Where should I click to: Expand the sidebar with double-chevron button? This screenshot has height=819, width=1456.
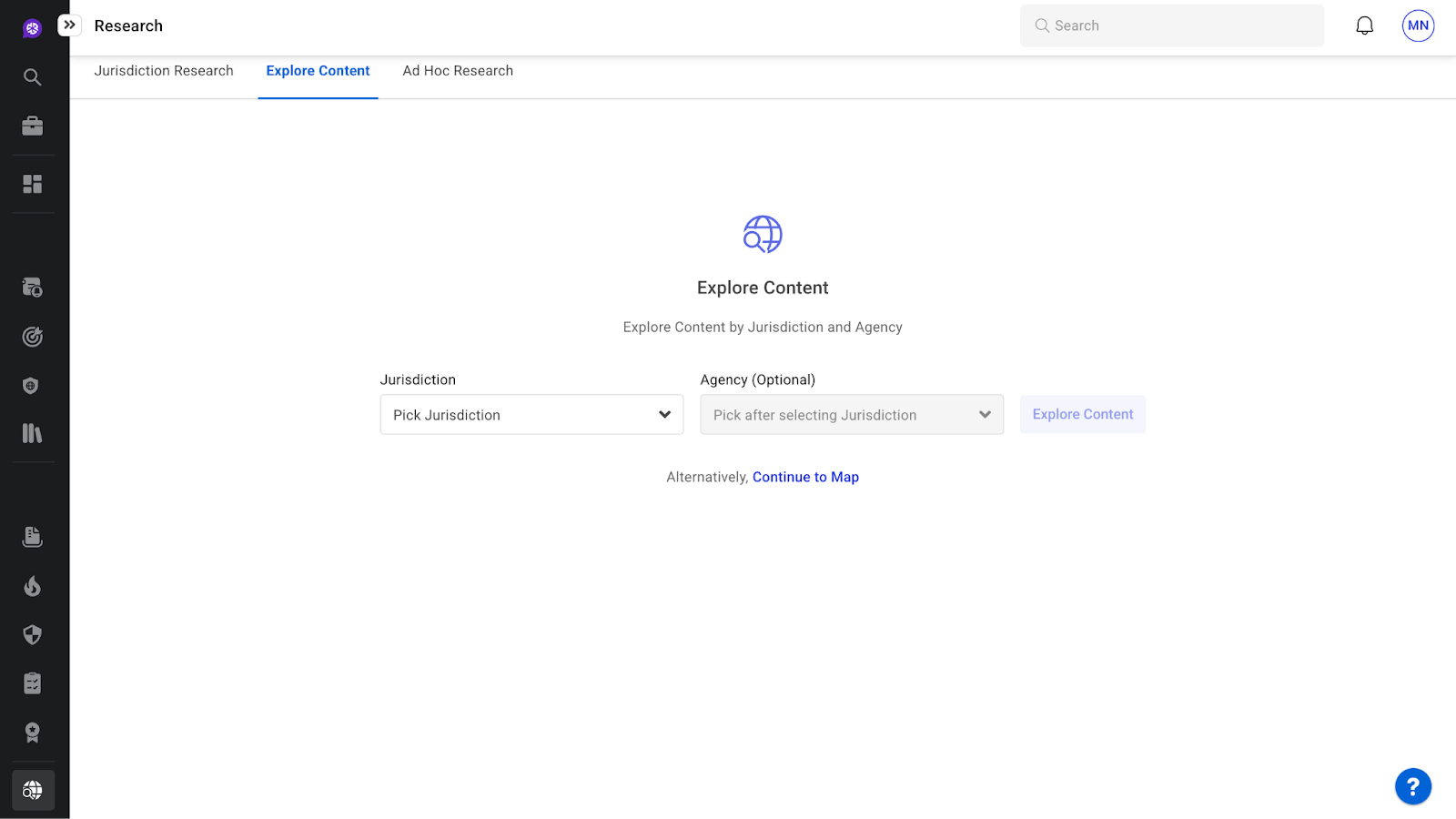point(69,25)
